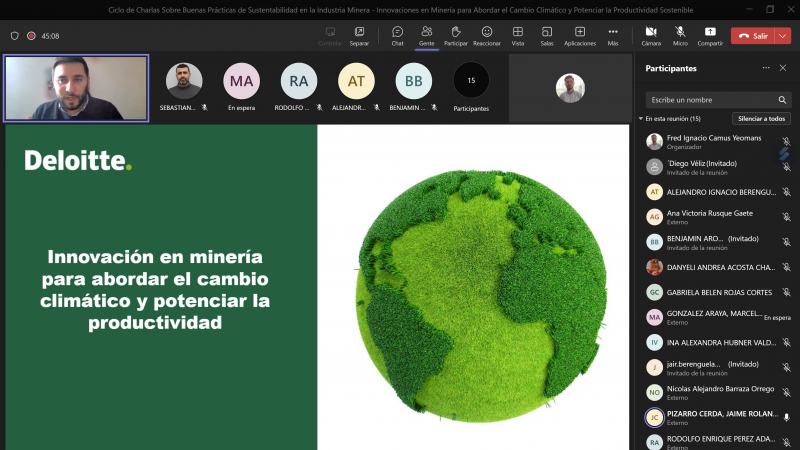
Task: Open the Reaccionar emoji reactions
Action: coord(487,36)
